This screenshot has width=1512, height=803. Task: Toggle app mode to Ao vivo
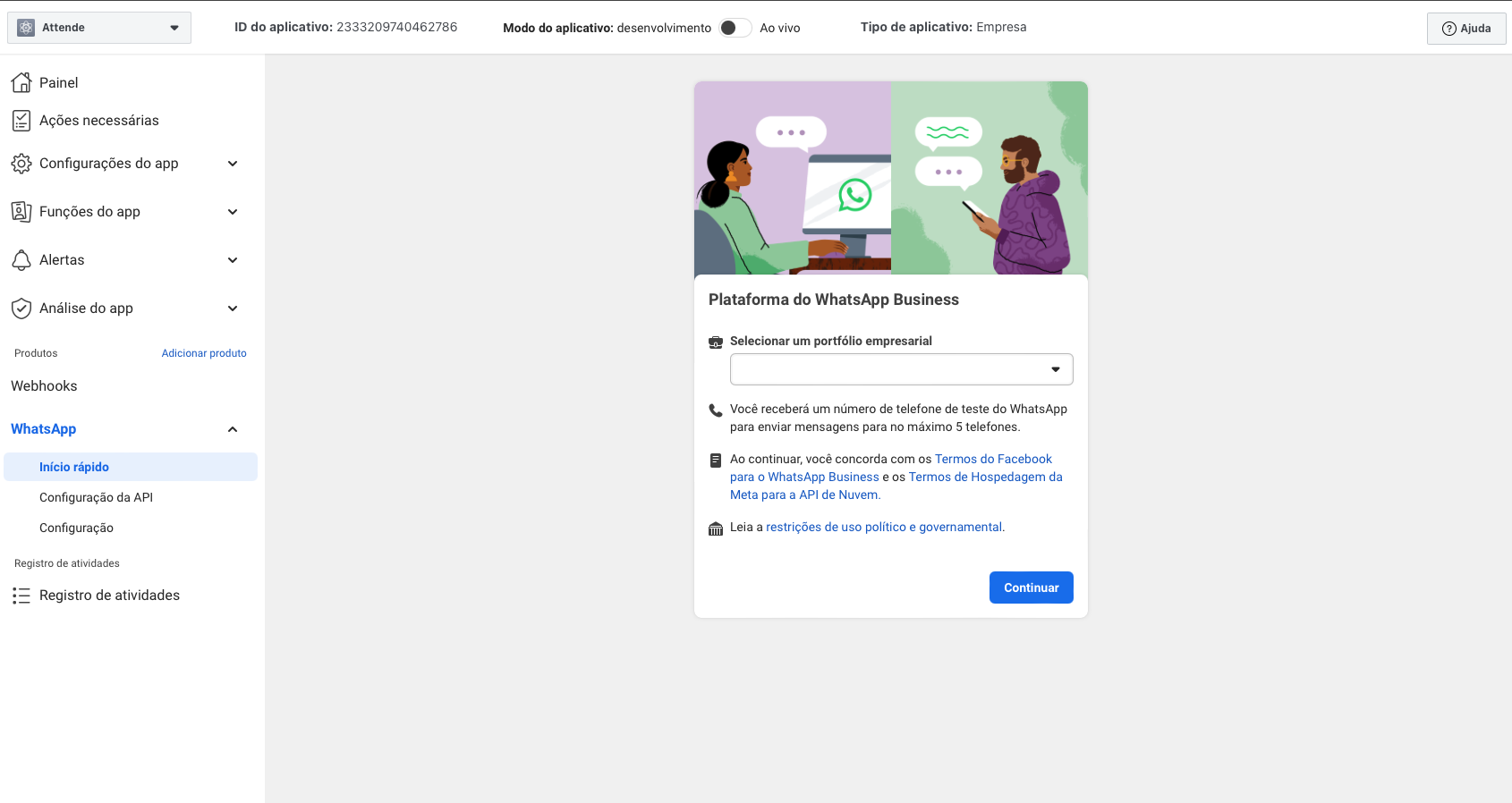click(x=735, y=28)
